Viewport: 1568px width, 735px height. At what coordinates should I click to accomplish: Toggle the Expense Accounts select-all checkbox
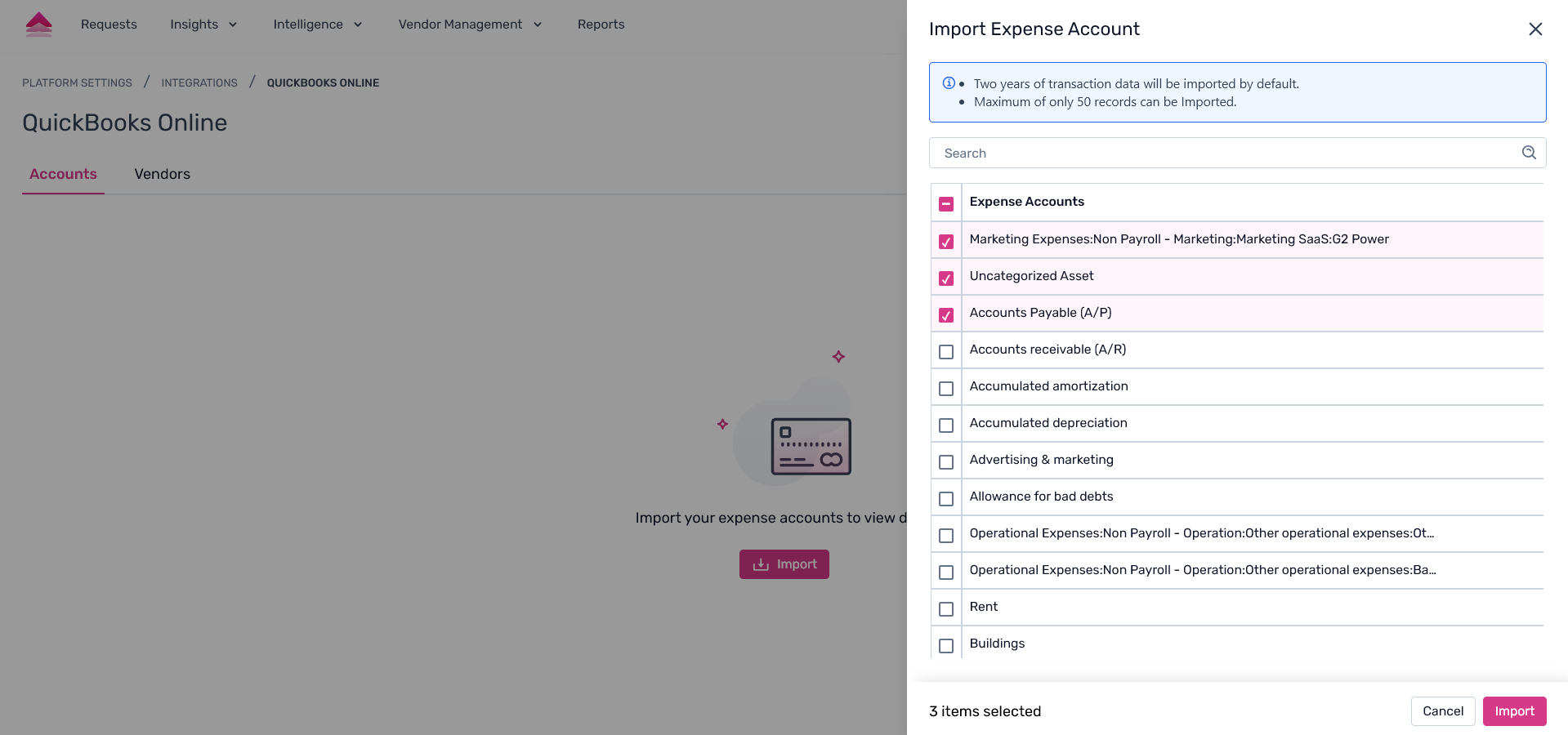coord(946,204)
